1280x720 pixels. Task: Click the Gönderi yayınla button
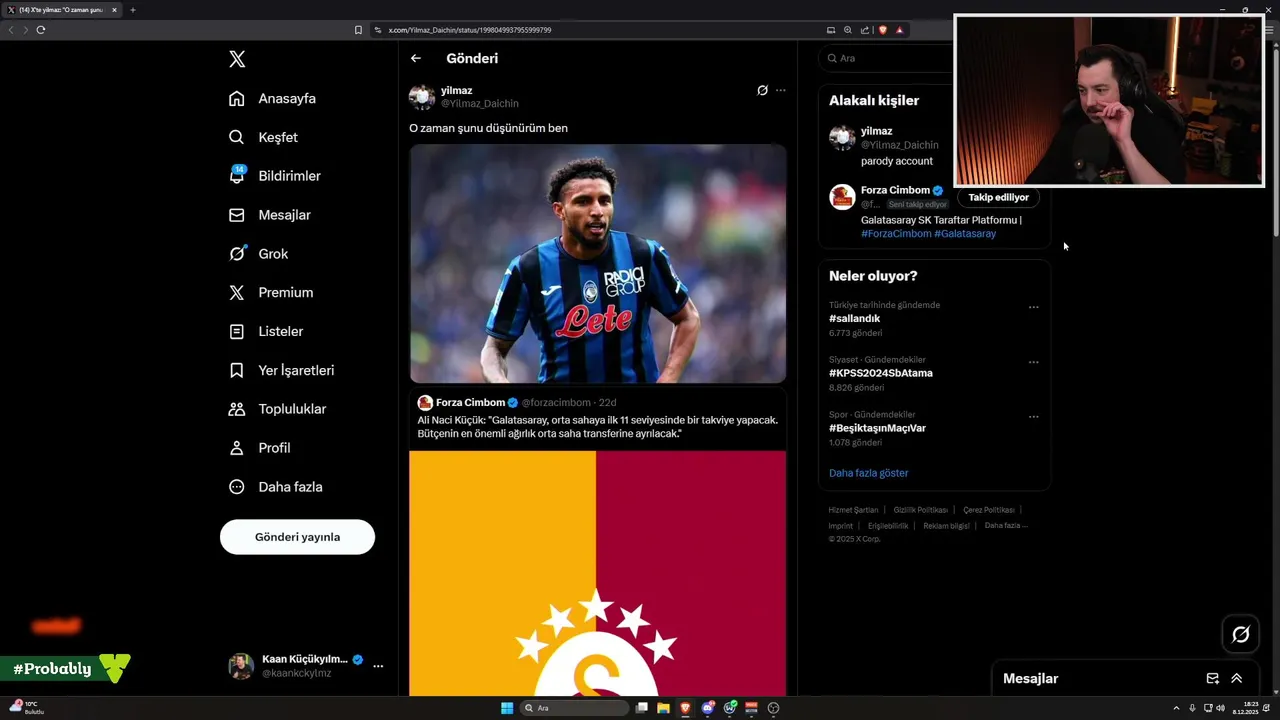297,537
